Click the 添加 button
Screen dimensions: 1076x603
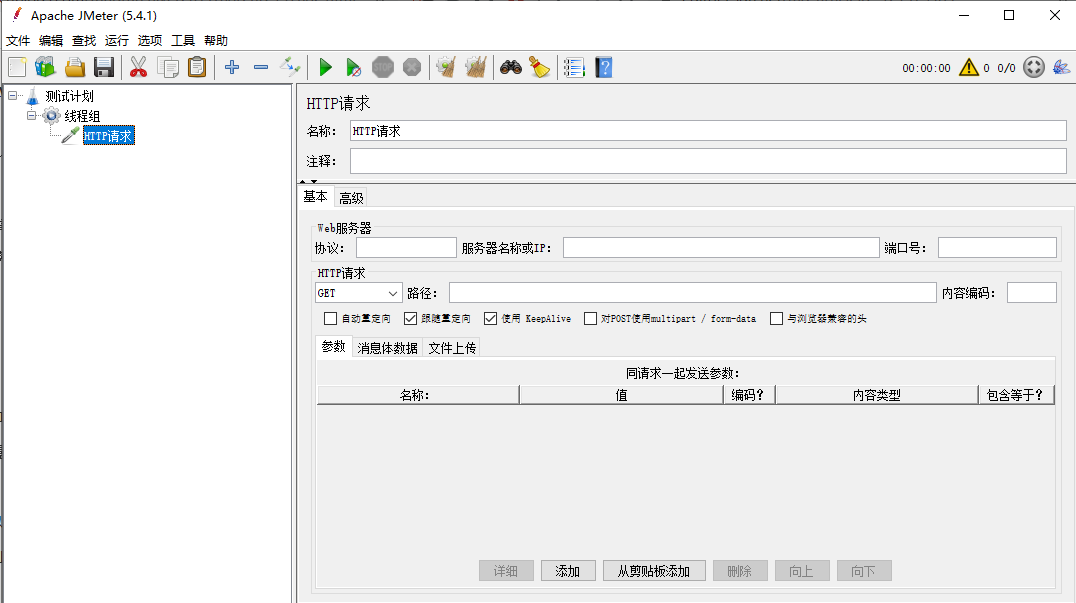point(568,571)
